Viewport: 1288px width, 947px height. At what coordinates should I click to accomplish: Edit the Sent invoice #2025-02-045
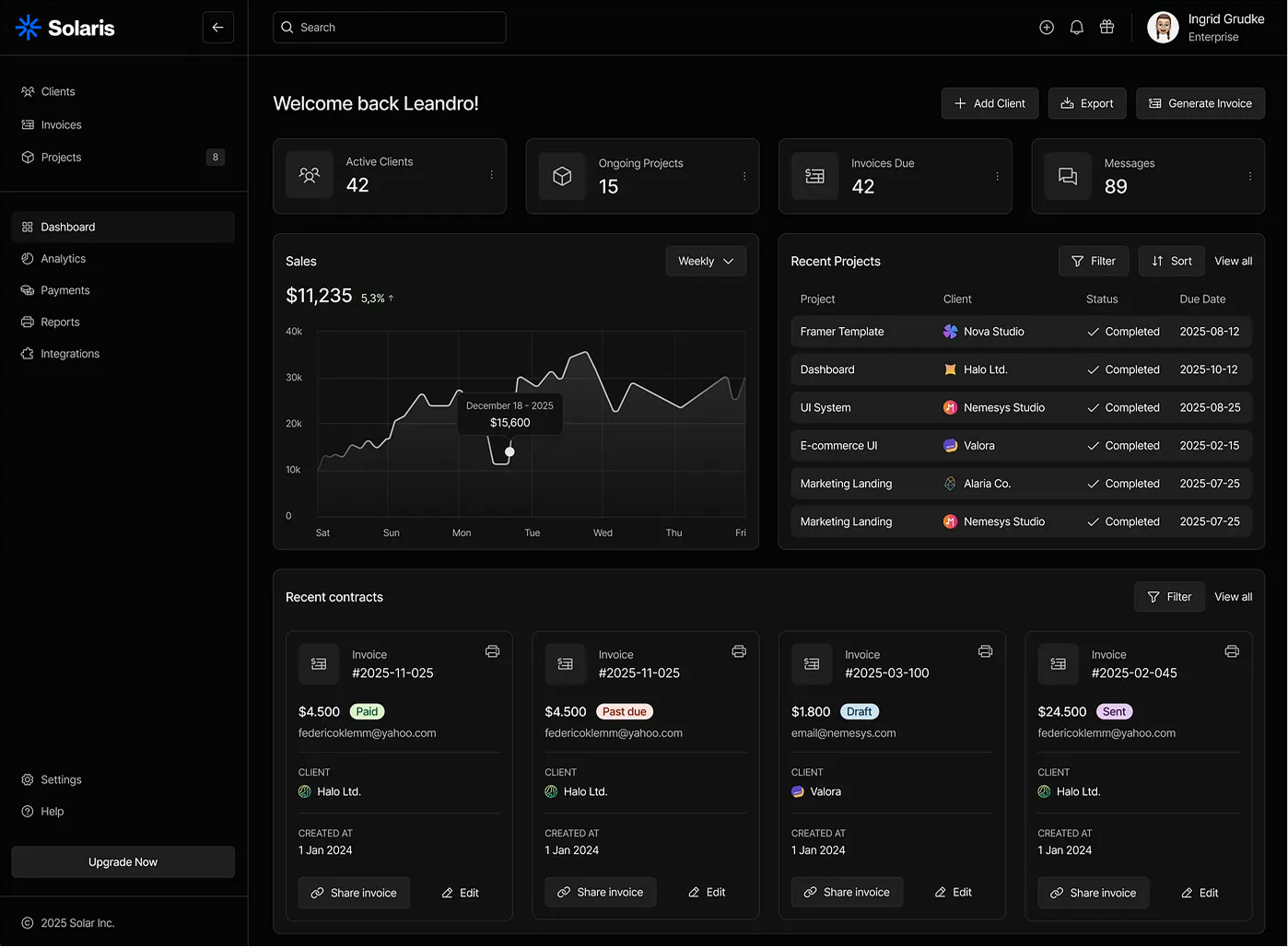1200,894
